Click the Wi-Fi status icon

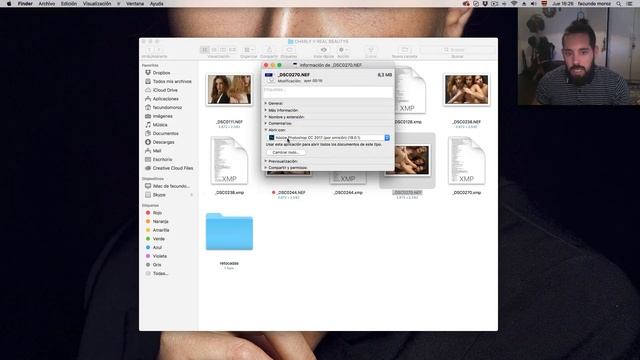514,4
